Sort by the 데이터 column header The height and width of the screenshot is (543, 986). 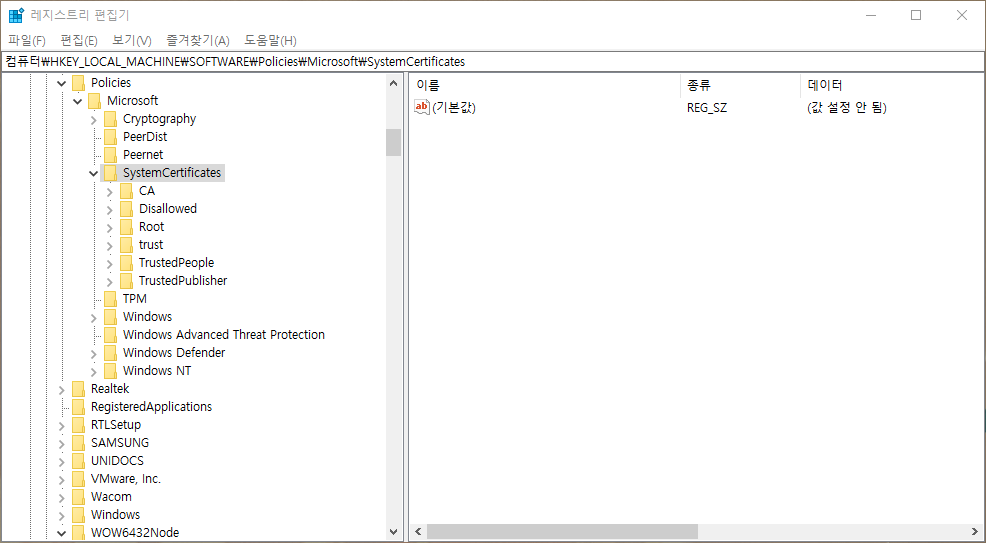tap(893, 85)
